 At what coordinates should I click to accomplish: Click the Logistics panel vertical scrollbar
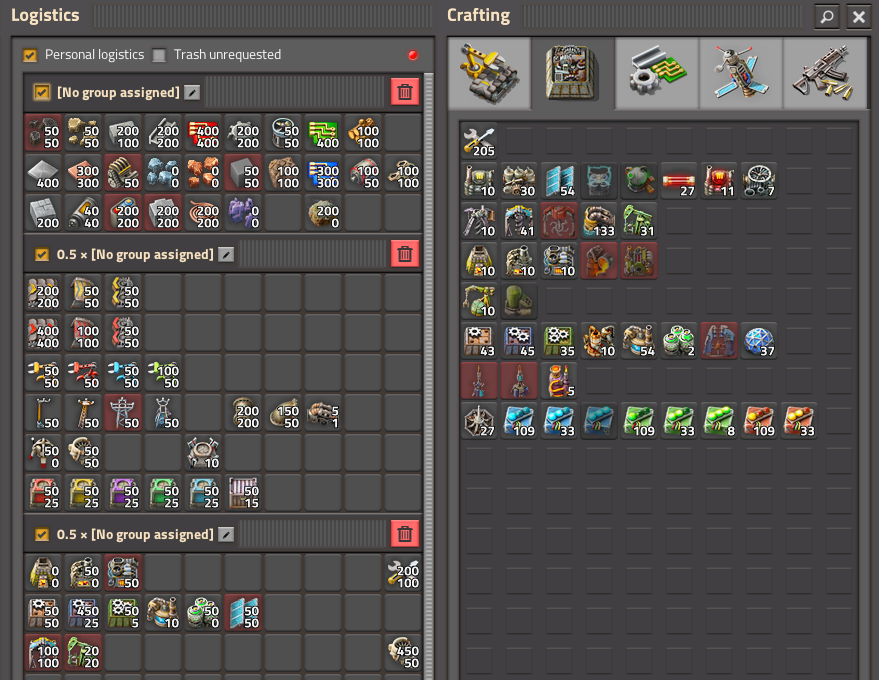point(429,376)
